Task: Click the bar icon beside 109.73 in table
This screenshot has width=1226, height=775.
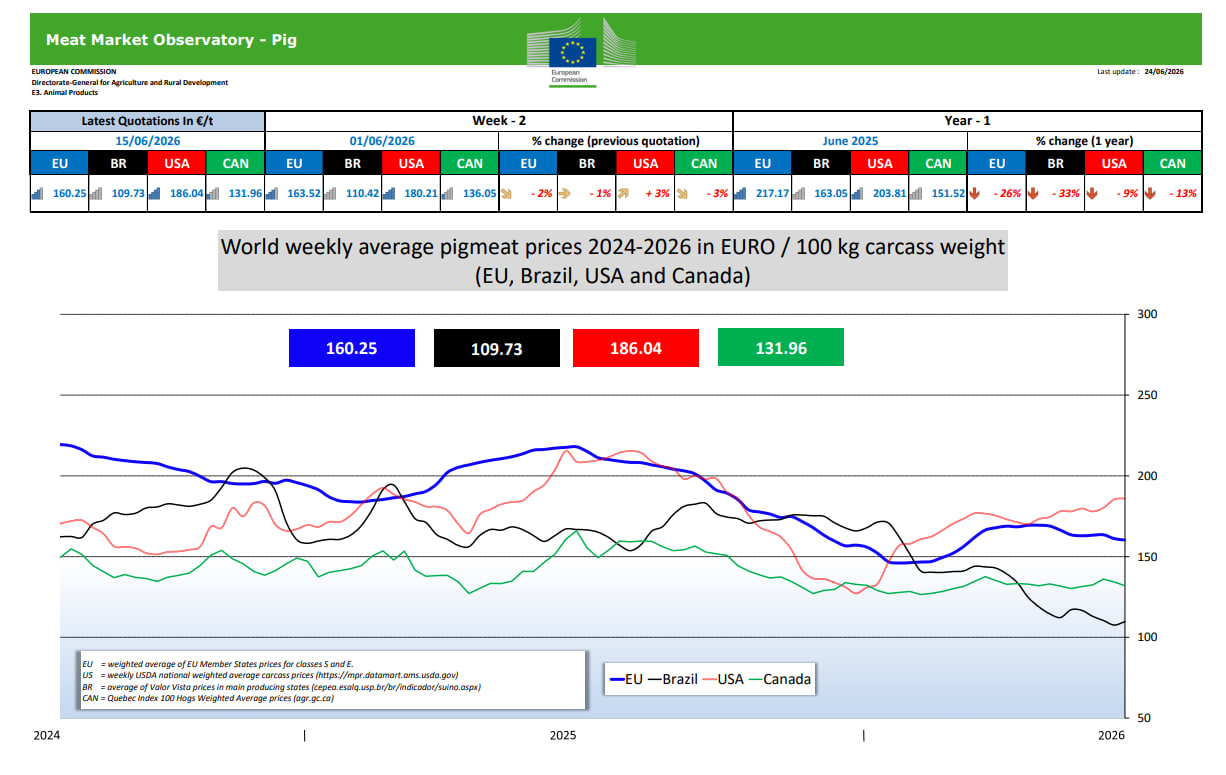Action: [97, 193]
